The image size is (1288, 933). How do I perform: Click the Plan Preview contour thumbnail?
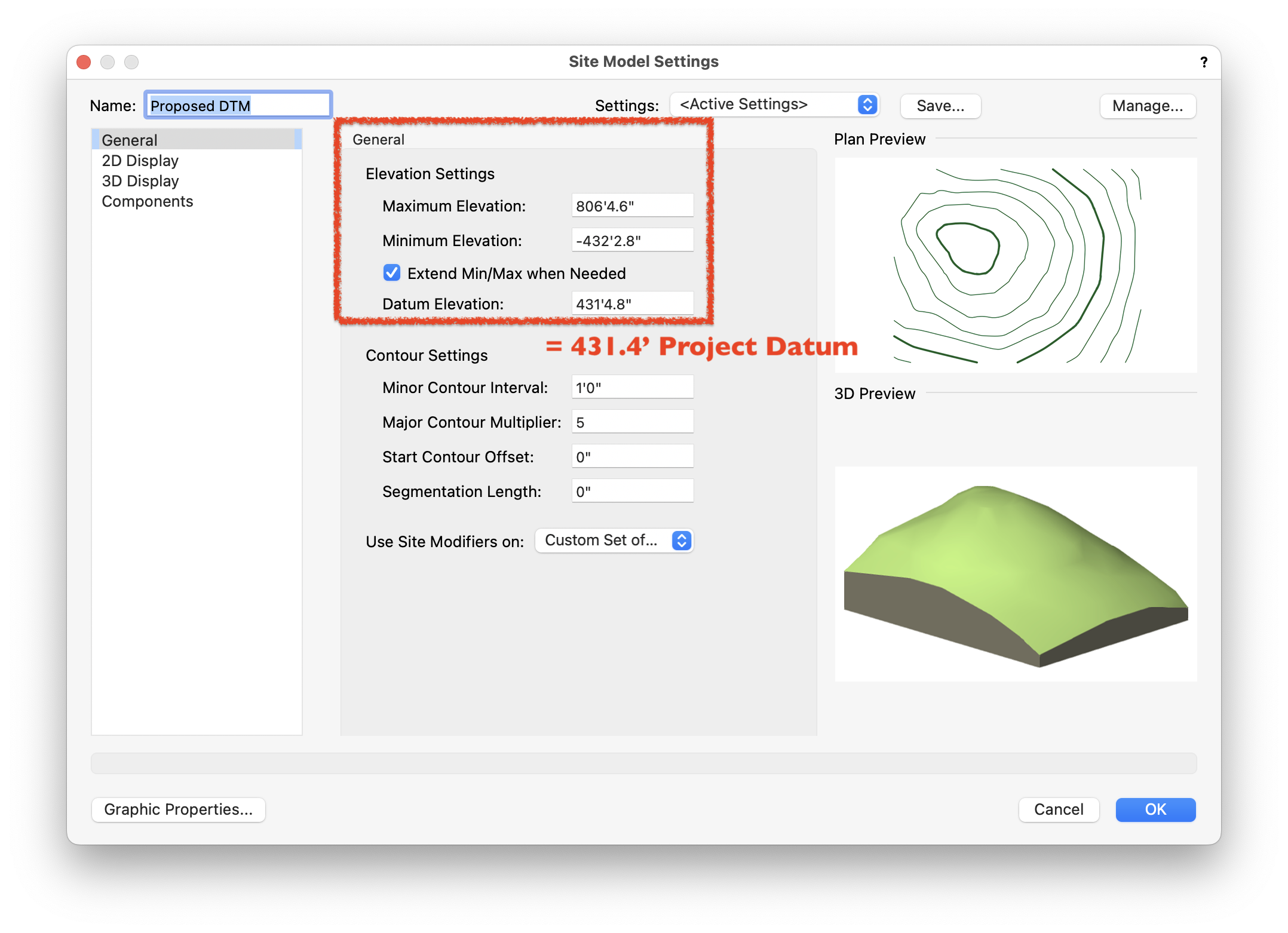(1016, 265)
